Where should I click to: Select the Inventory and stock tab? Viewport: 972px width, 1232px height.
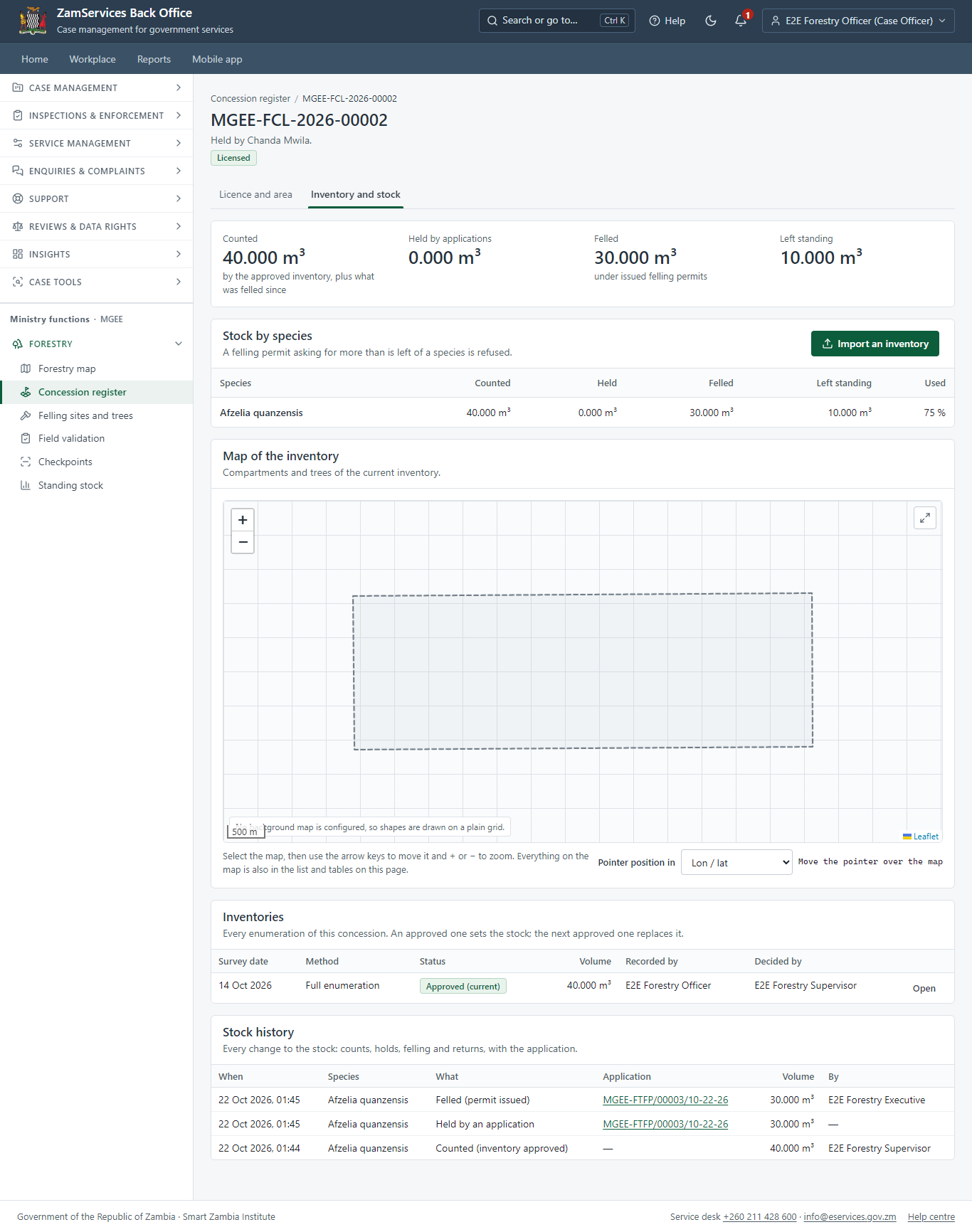pyautogui.click(x=356, y=194)
